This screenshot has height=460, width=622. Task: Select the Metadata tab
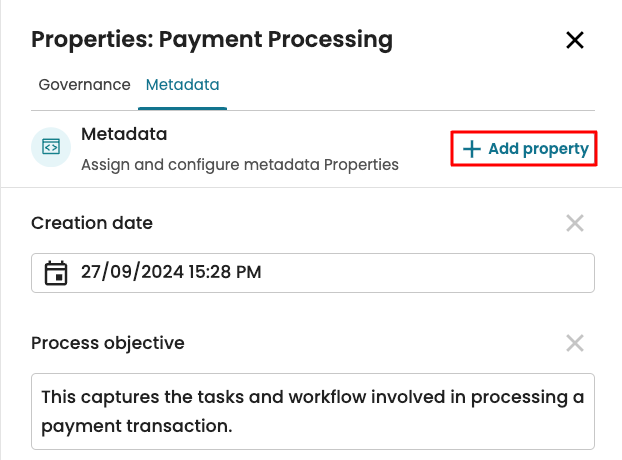pyautogui.click(x=183, y=85)
